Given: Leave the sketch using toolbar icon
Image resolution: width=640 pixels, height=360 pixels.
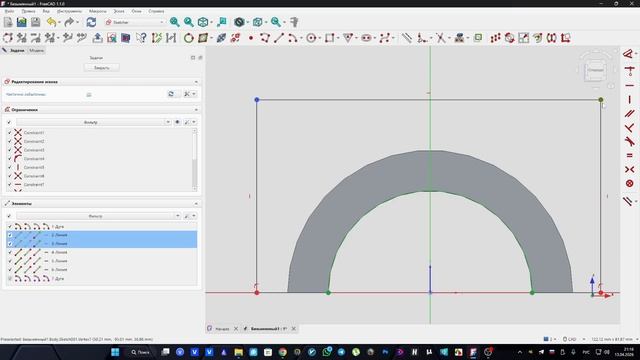Looking at the screenshot, I should (x=98, y=38).
